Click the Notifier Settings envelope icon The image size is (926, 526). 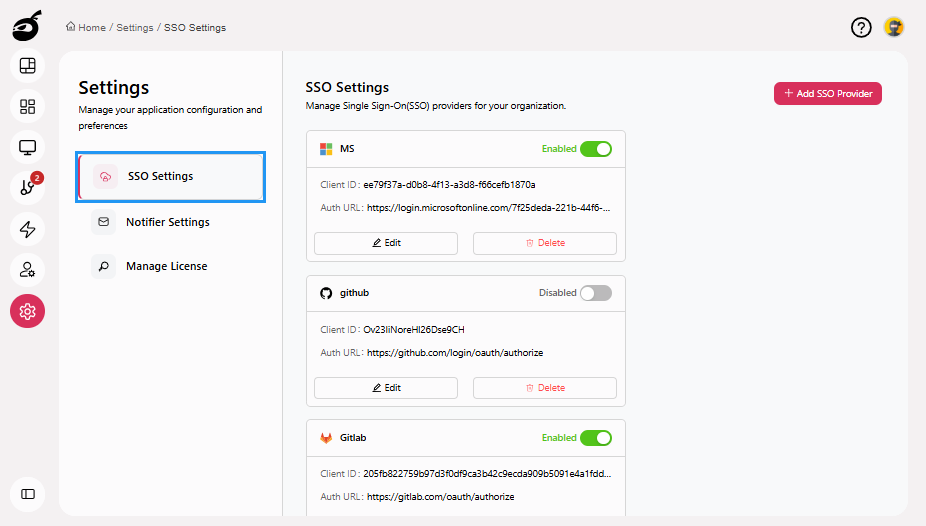pyautogui.click(x=103, y=222)
